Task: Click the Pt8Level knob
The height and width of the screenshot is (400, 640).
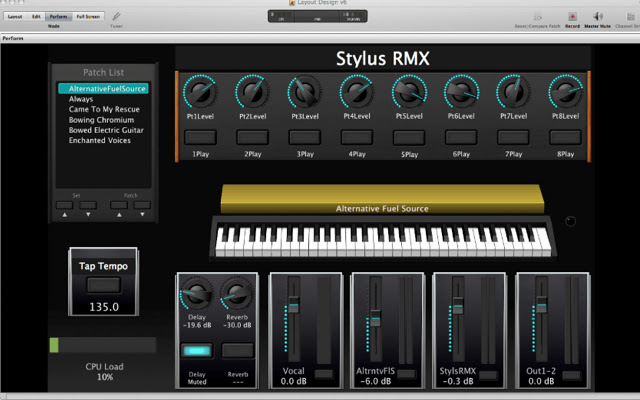Action: pos(566,94)
